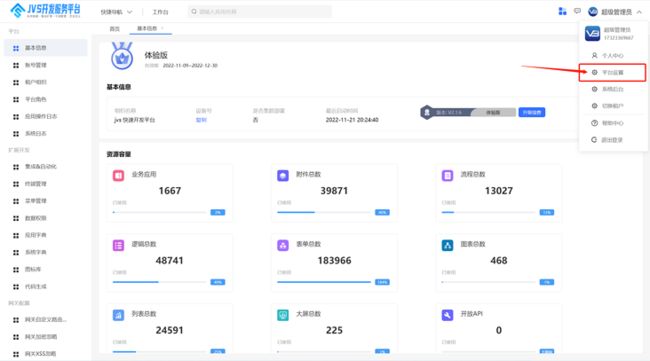Image resolution: width=650 pixels, height=361 pixels.
Task: Switch to the 首页 tab
Action: click(114, 29)
